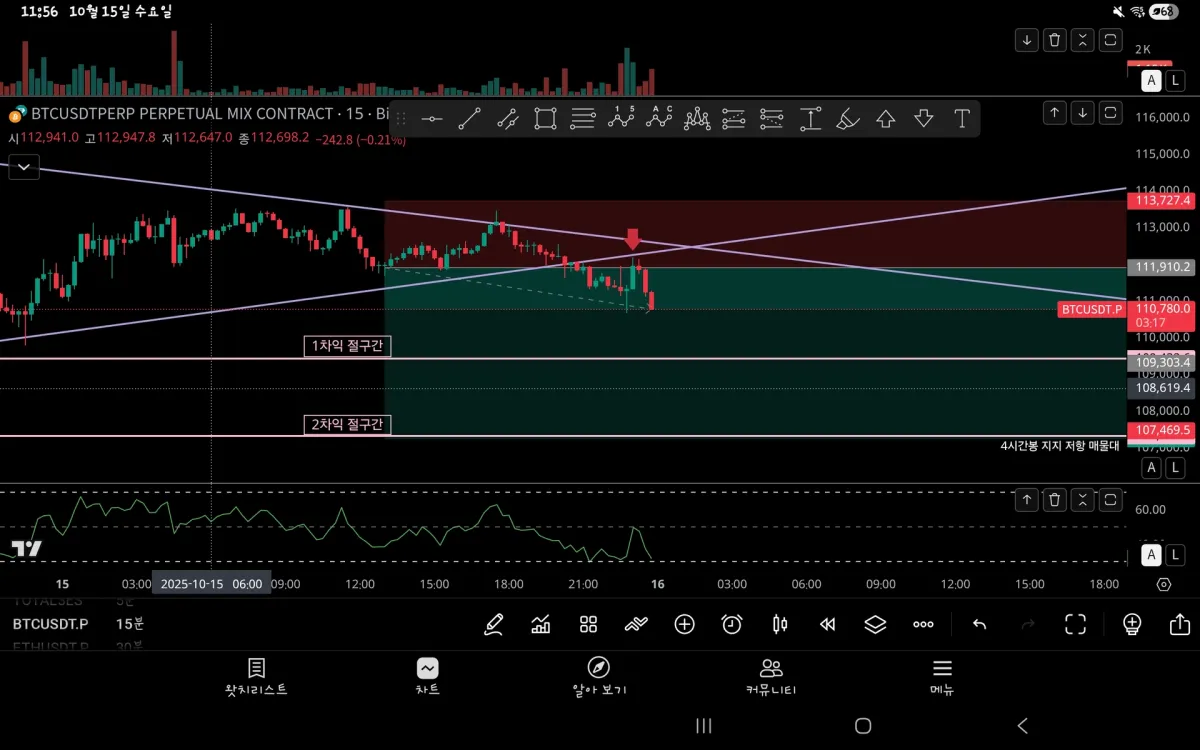This screenshot has height=750, width=1200.
Task: Select the long position tool
Action: point(734,119)
